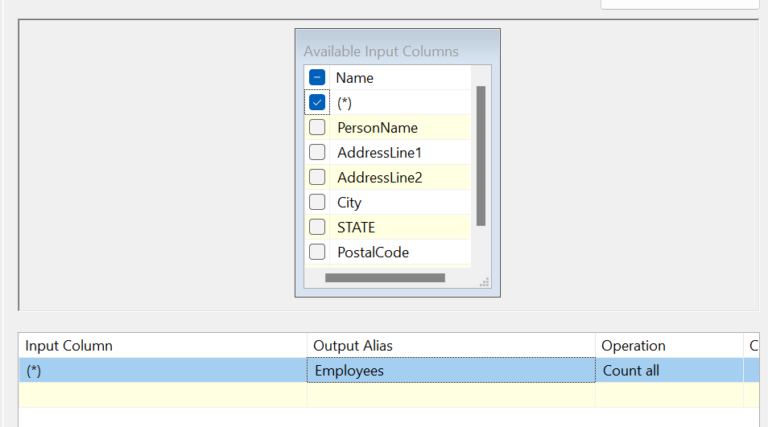Image resolution: width=768 pixels, height=427 pixels.
Task: Uncheck the (*) column checkbox
Action: point(317,102)
